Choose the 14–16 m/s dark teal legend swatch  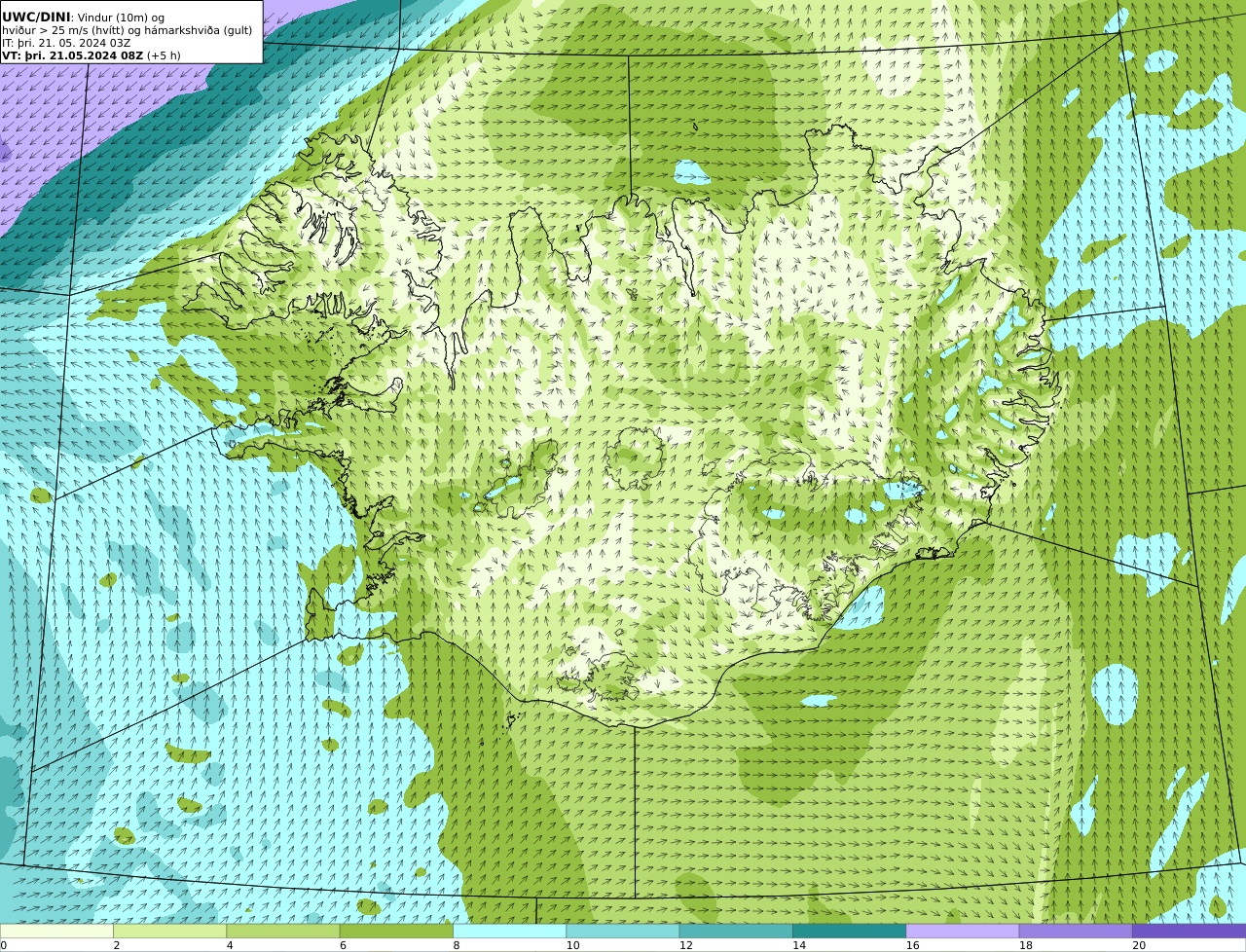click(x=849, y=932)
